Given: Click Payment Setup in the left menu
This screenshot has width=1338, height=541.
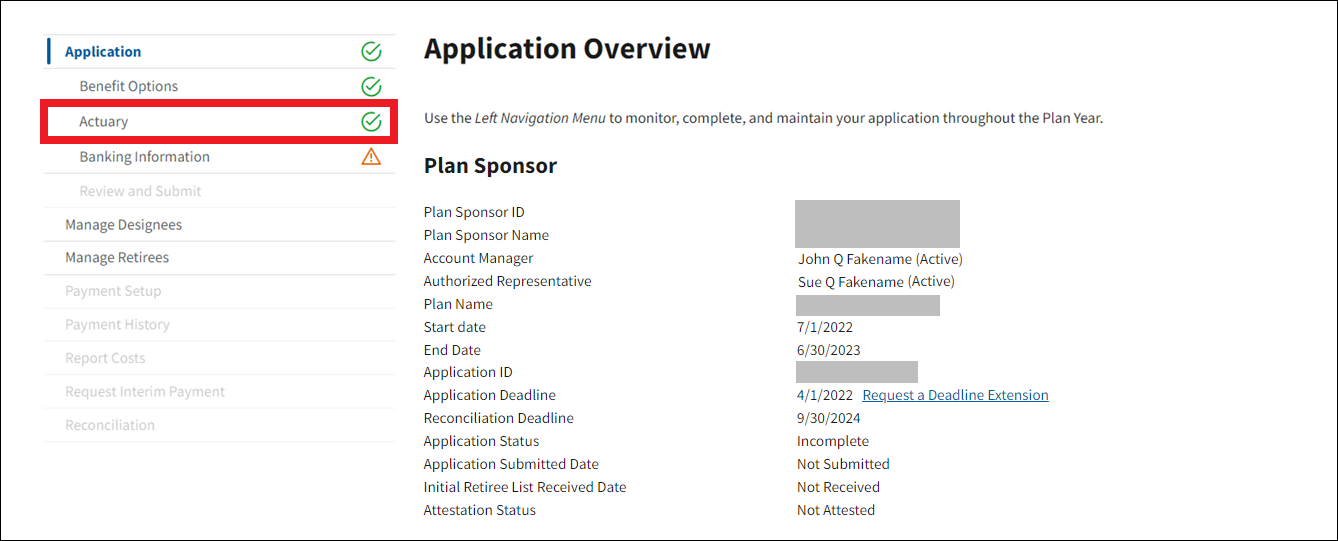Looking at the screenshot, I should 113,291.
